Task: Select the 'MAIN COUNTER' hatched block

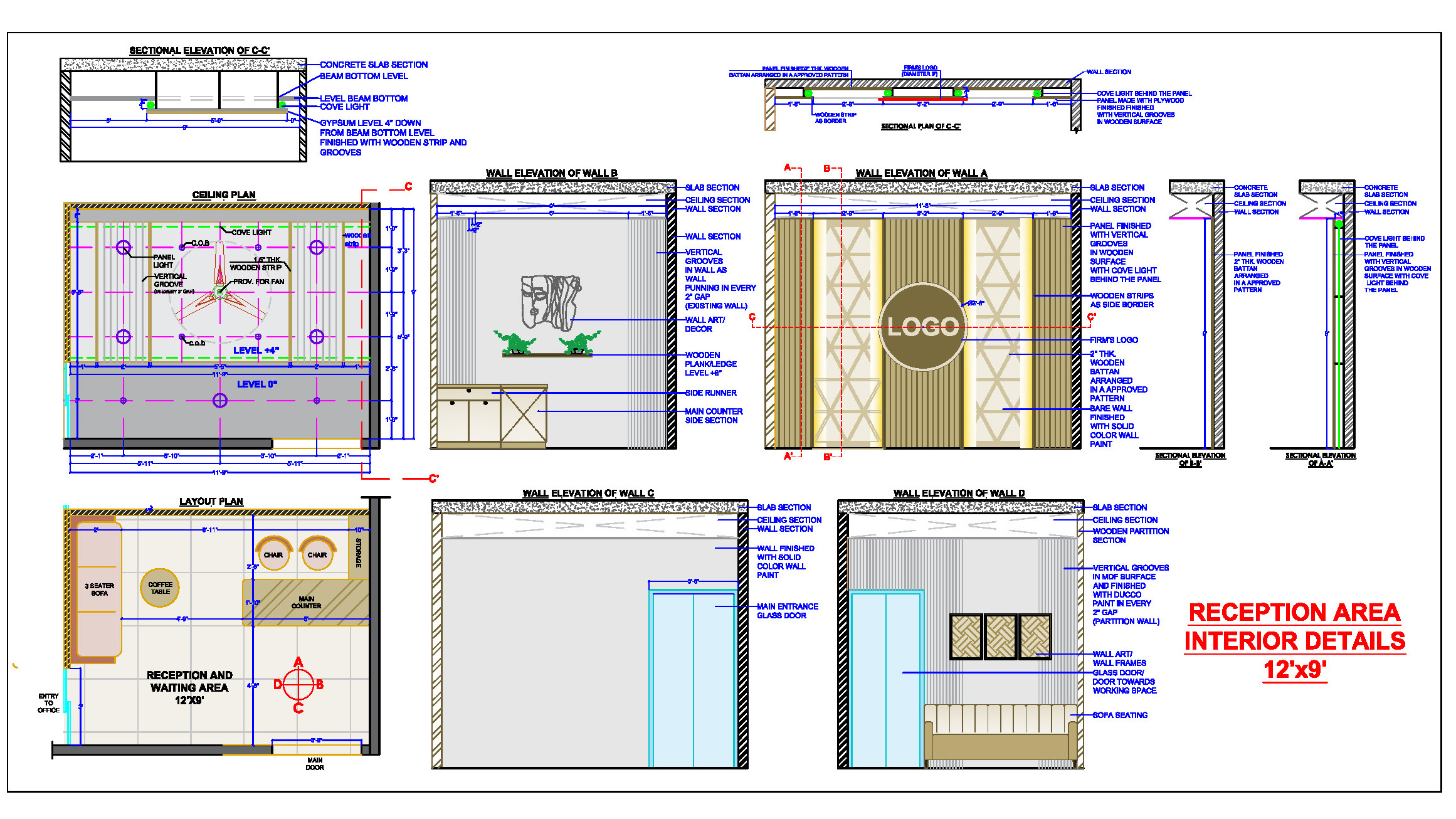Action: tap(306, 603)
